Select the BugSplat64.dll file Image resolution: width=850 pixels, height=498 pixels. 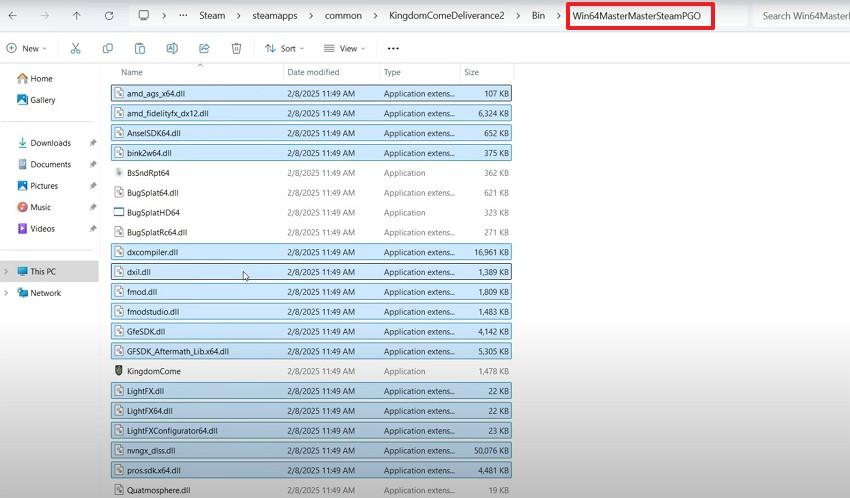point(311,192)
